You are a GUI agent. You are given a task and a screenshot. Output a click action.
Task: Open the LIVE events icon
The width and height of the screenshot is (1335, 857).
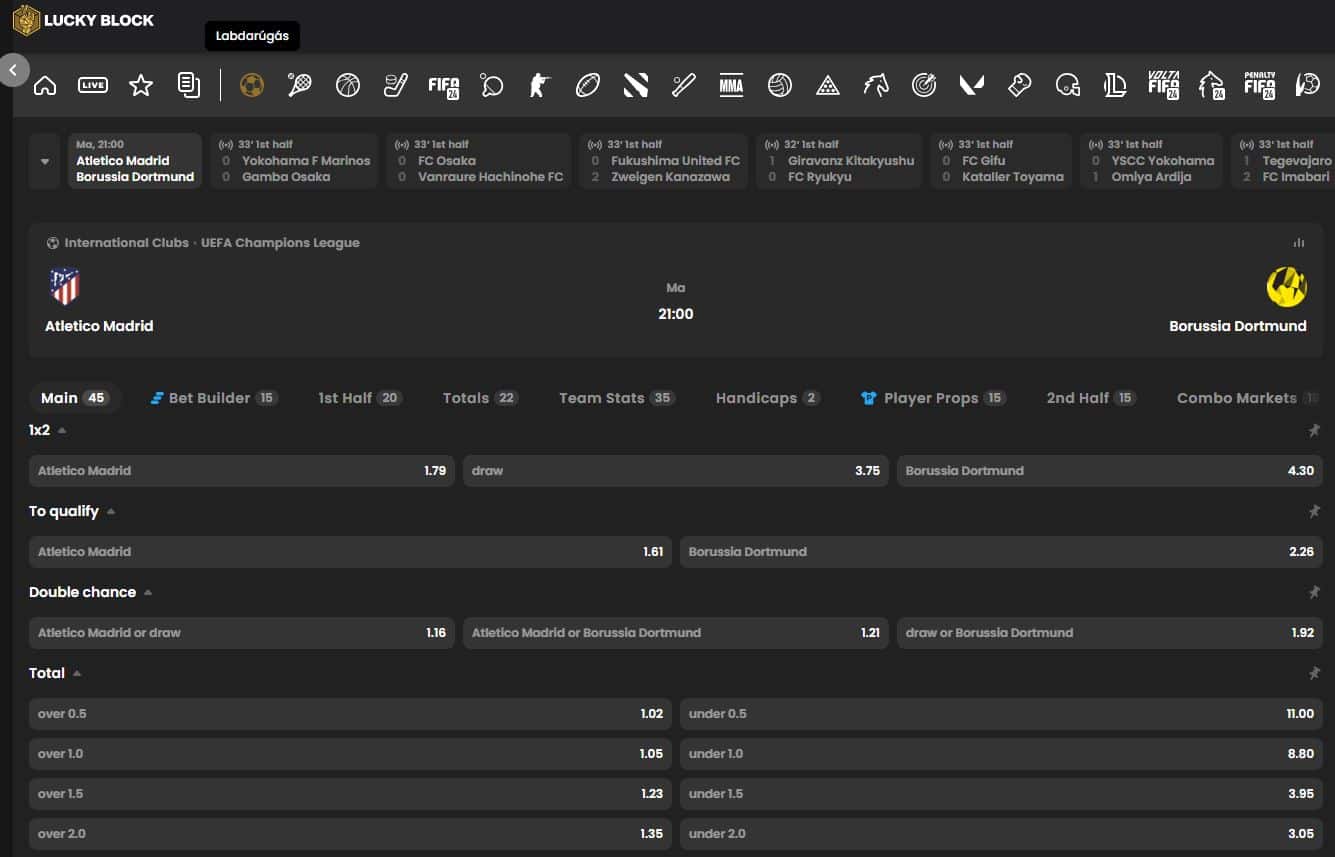coord(93,85)
